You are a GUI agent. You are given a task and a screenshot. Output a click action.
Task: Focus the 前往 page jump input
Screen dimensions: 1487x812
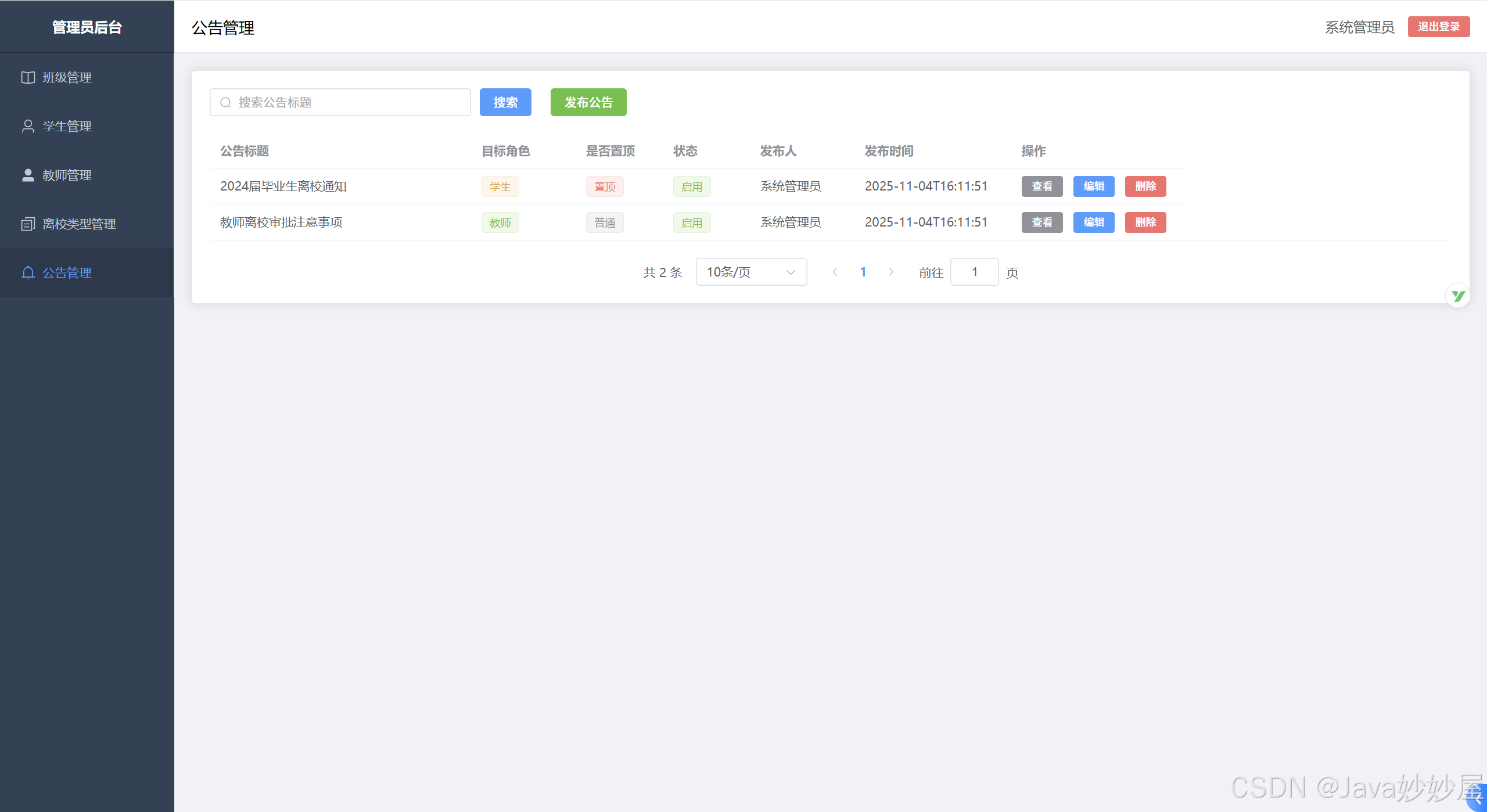(x=975, y=272)
